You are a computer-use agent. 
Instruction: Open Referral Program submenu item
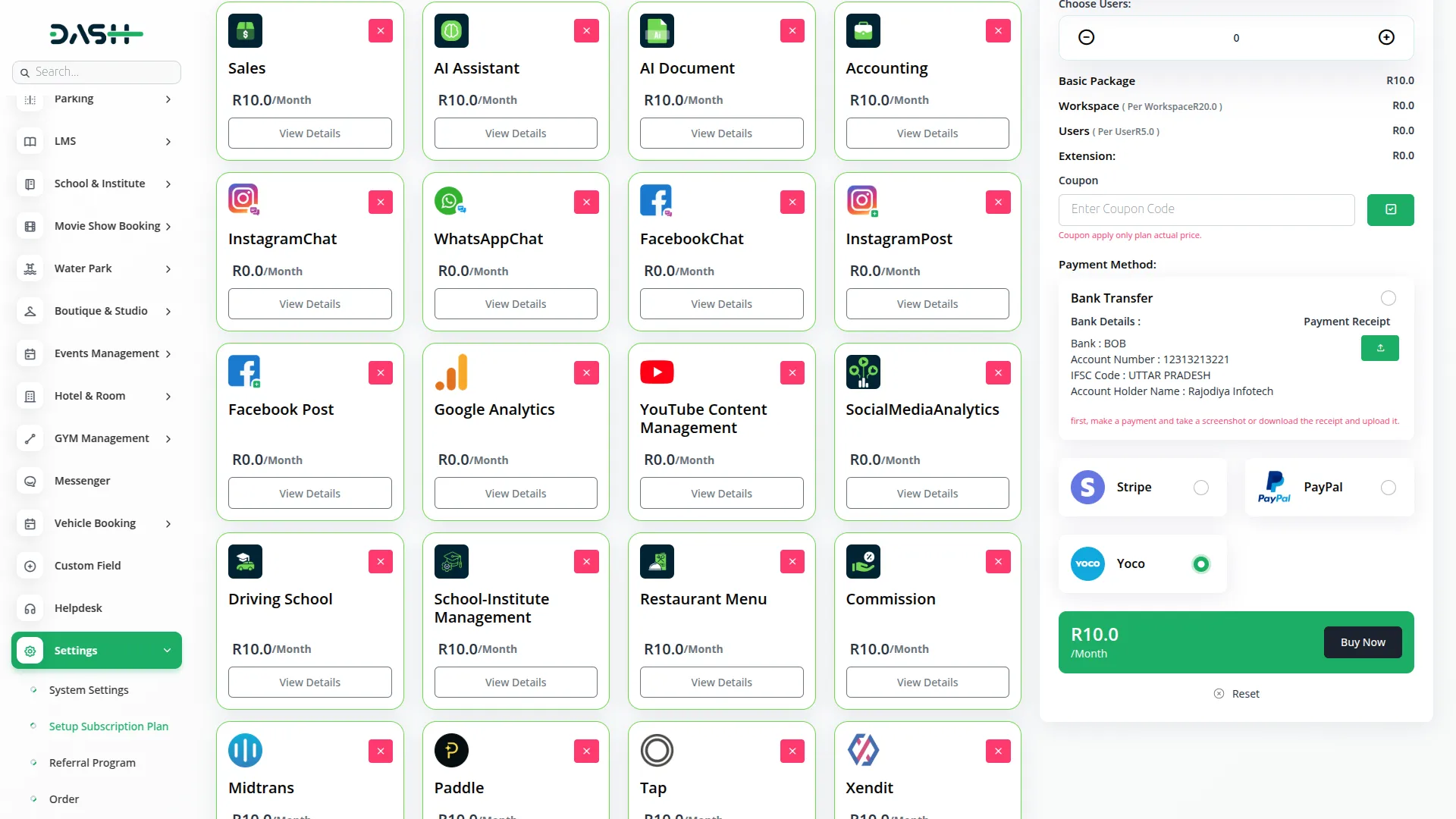92,763
